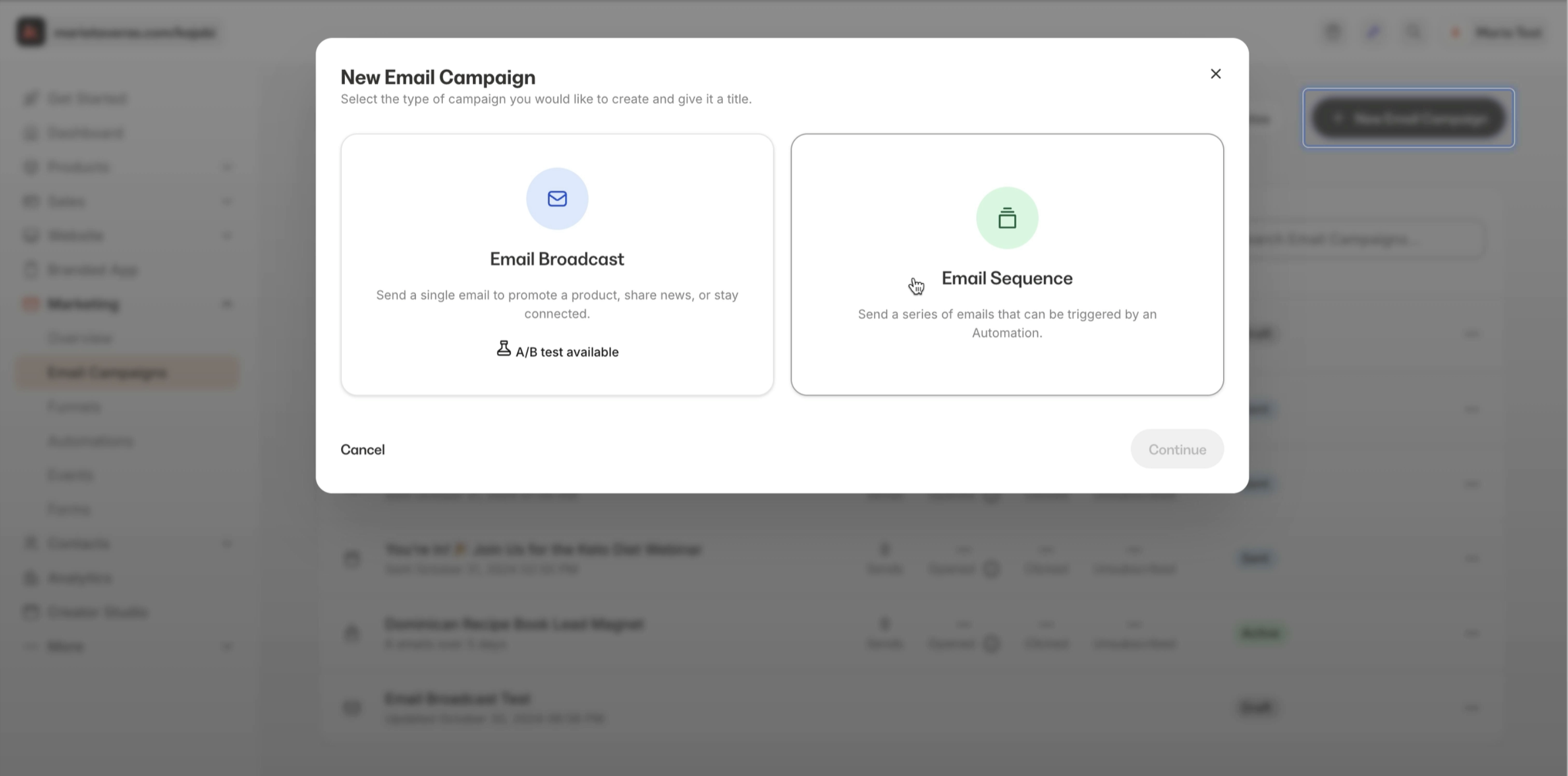
Task: Expand the More section chevron
Action: [x=227, y=646]
